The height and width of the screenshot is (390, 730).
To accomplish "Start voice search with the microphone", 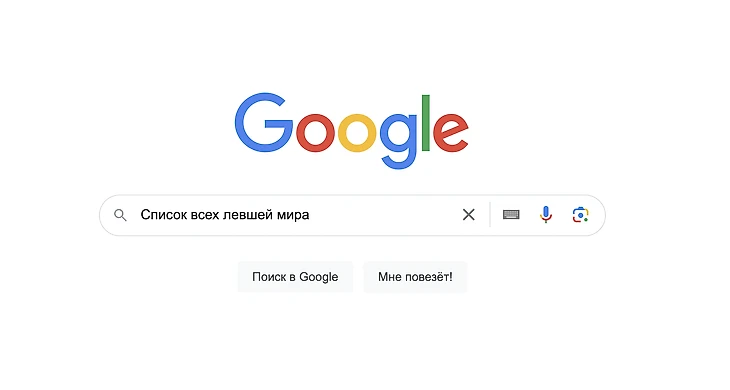I will tap(546, 215).
